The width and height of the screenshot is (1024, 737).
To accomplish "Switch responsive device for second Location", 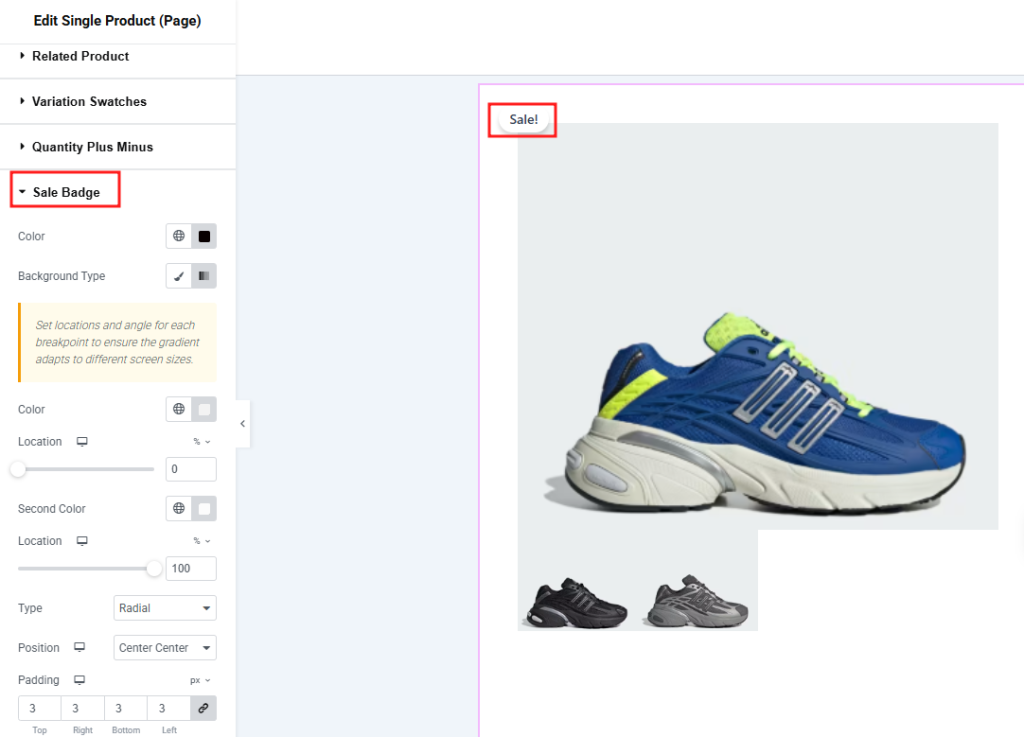I will point(82,541).
